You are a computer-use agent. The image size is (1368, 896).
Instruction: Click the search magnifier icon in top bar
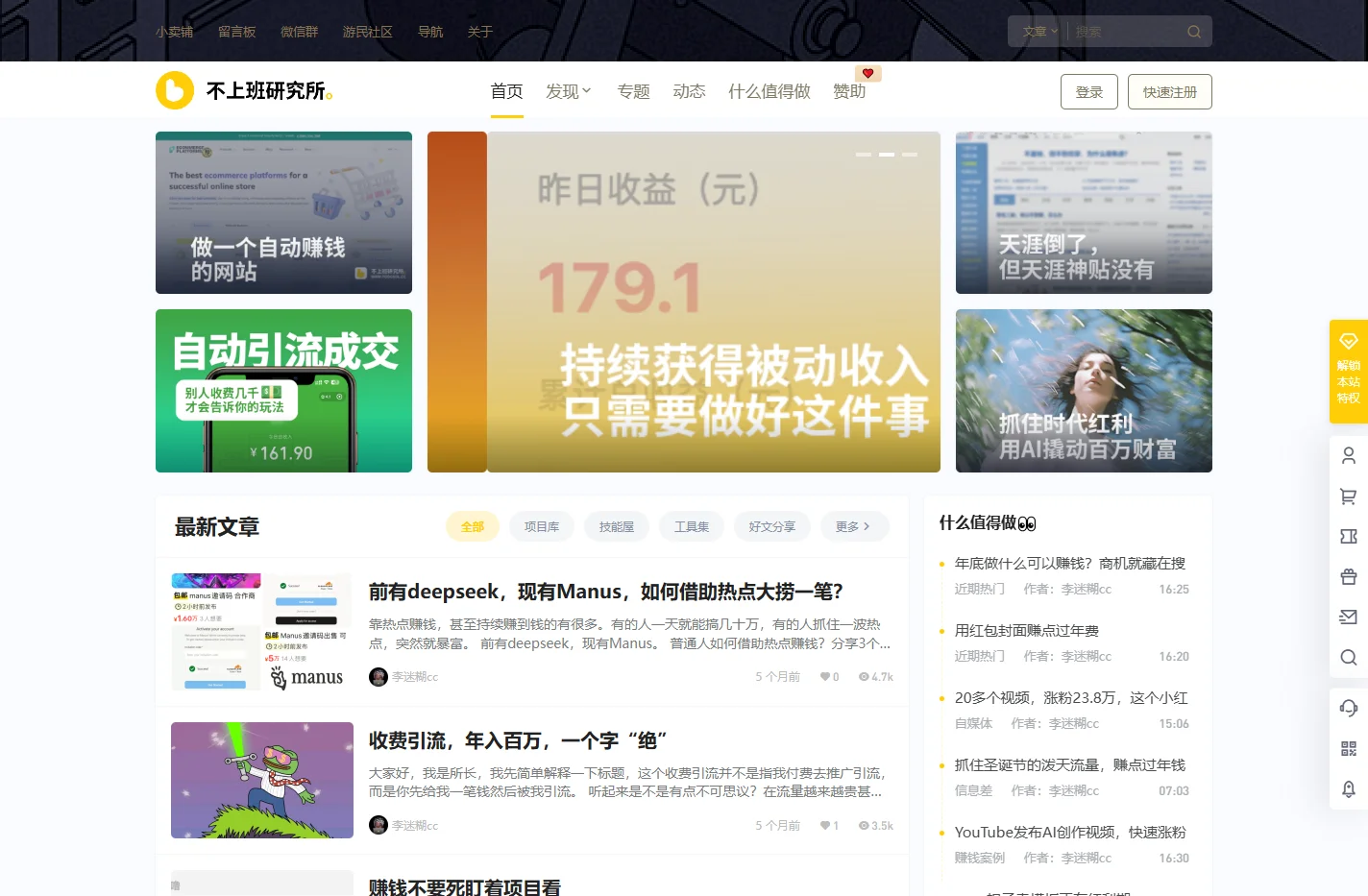pyautogui.click(x=1194, y=32)
